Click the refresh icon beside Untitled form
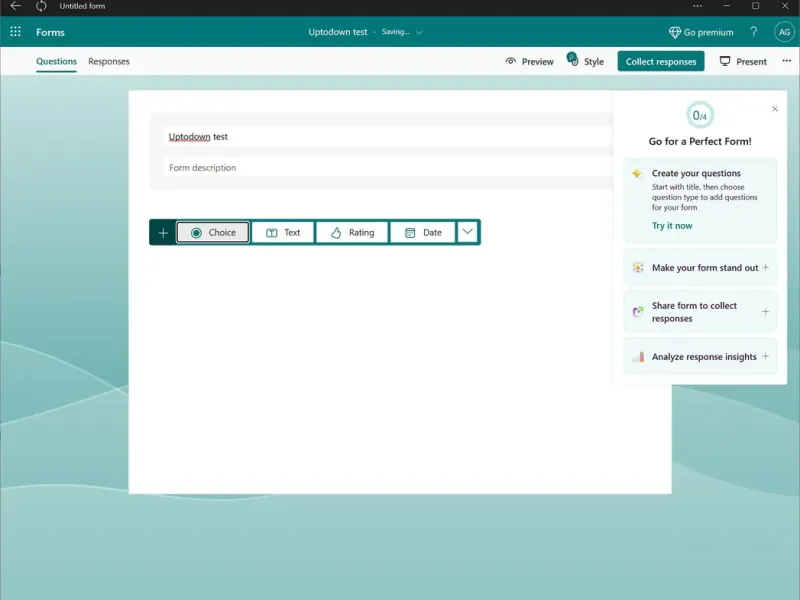 [41, 6]
